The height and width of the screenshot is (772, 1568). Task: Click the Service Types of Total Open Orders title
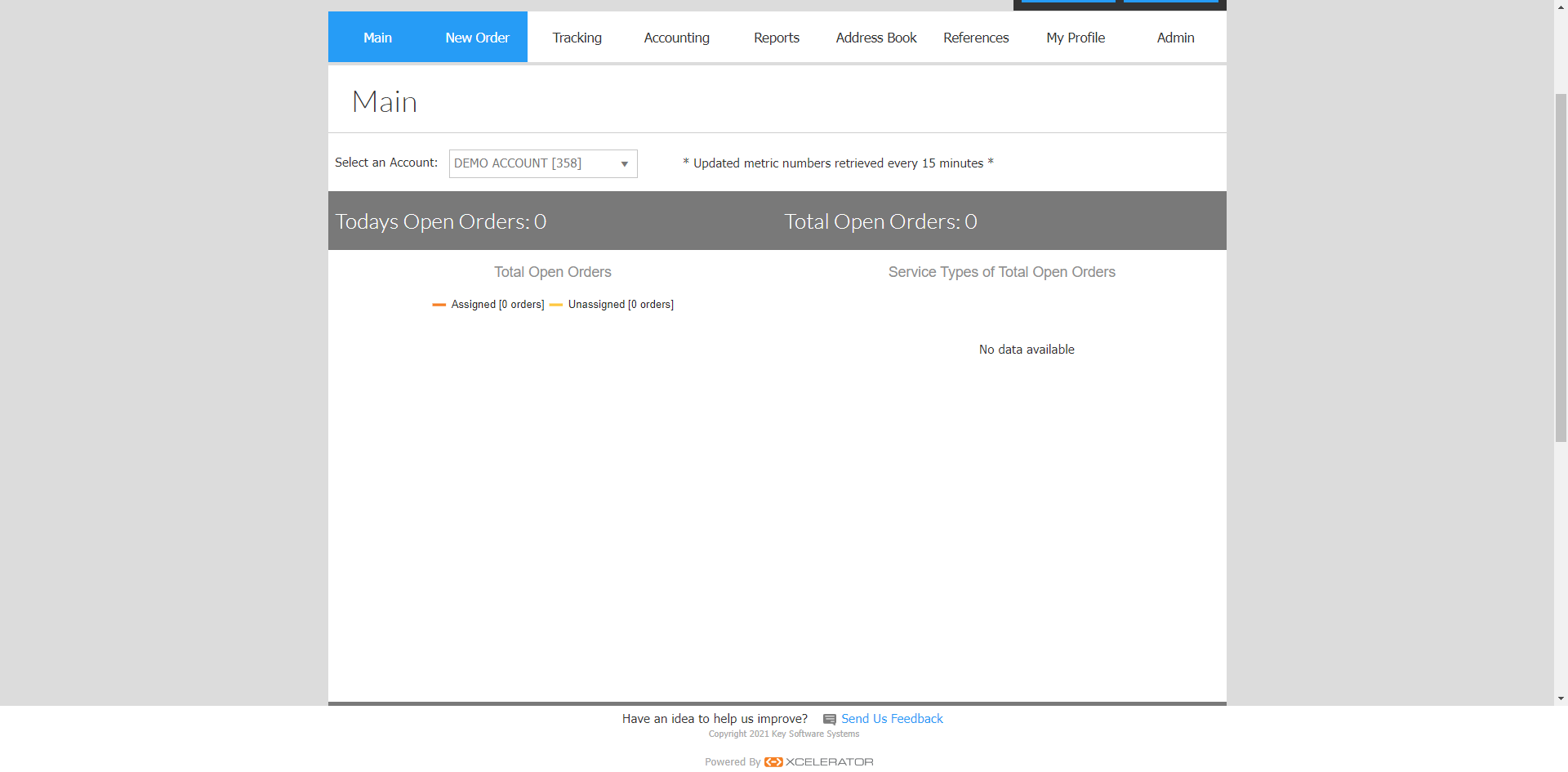[1002, 272]
